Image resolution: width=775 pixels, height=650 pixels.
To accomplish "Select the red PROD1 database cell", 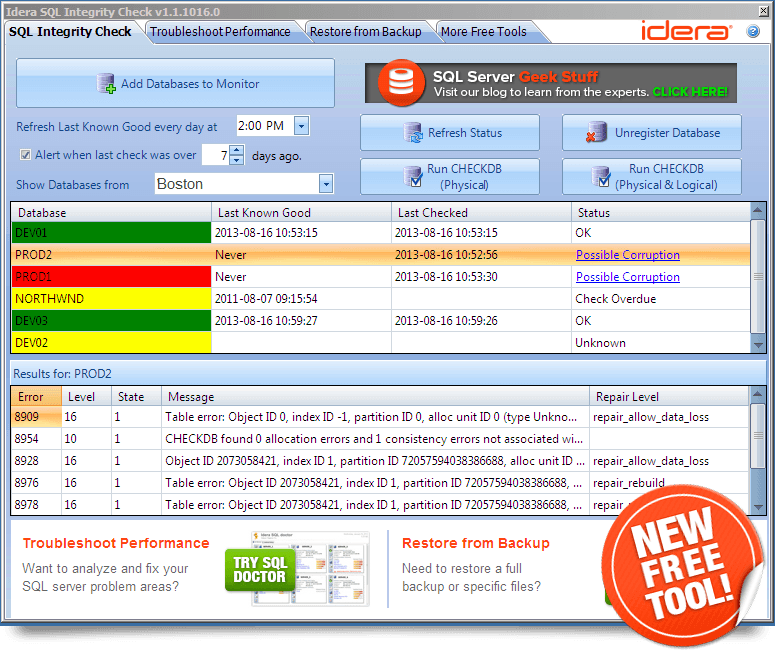I will tap(111, 277).
